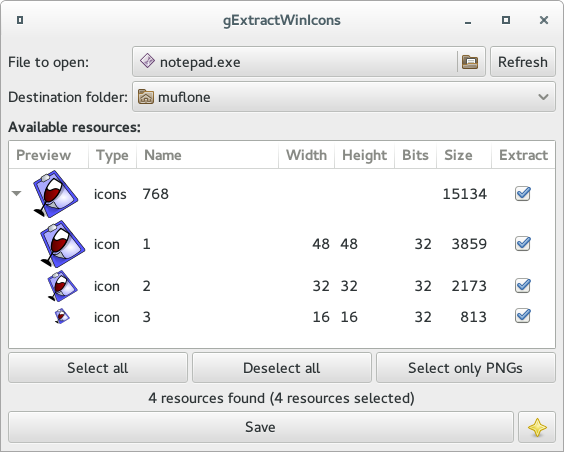Select the 16x16 icon 3 preview
Image resolution: width=564 pixels, height=452 pixels.
pos(62,316)
